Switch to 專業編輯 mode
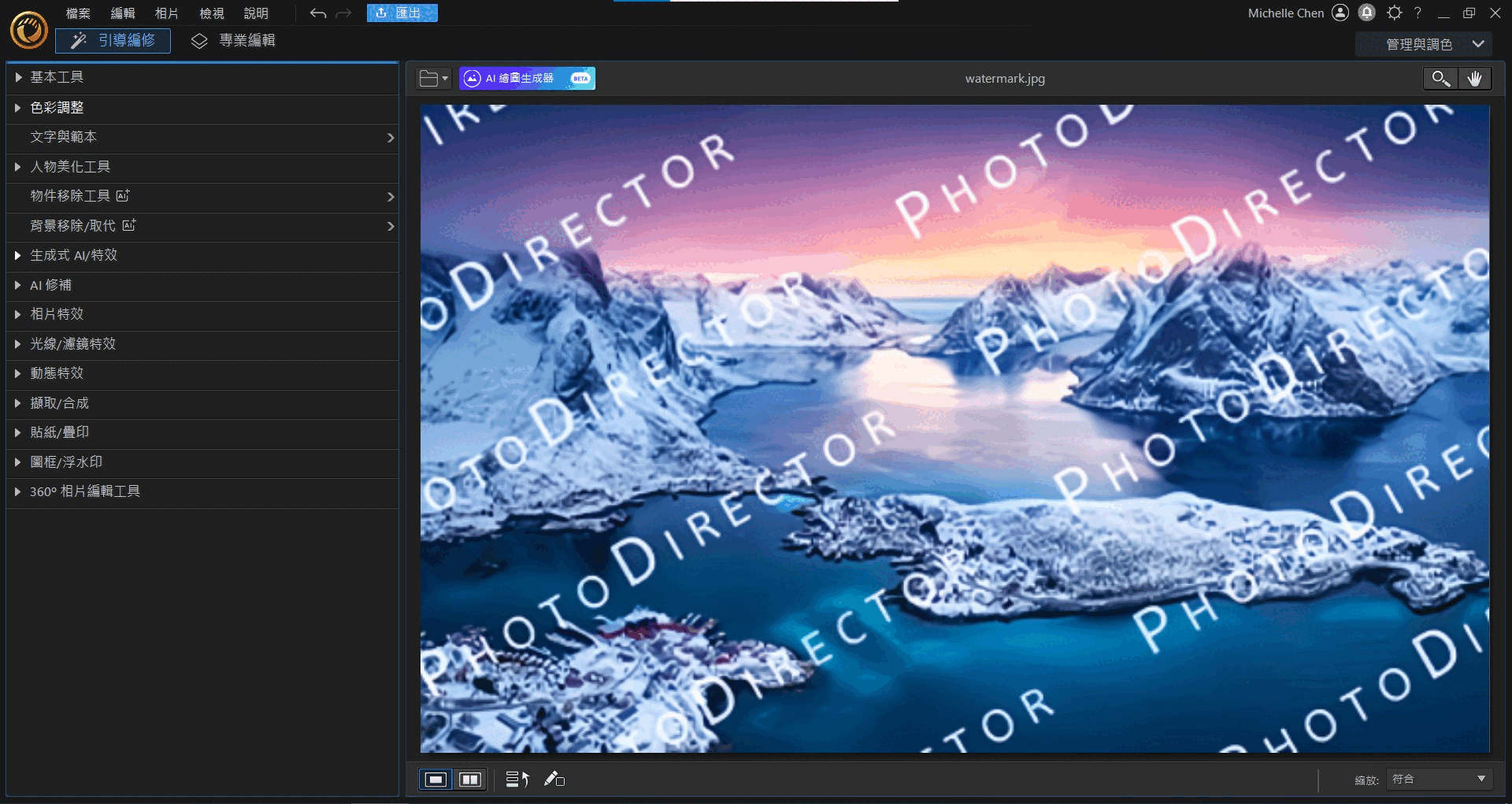1512x804 pixels. point(234,41)
